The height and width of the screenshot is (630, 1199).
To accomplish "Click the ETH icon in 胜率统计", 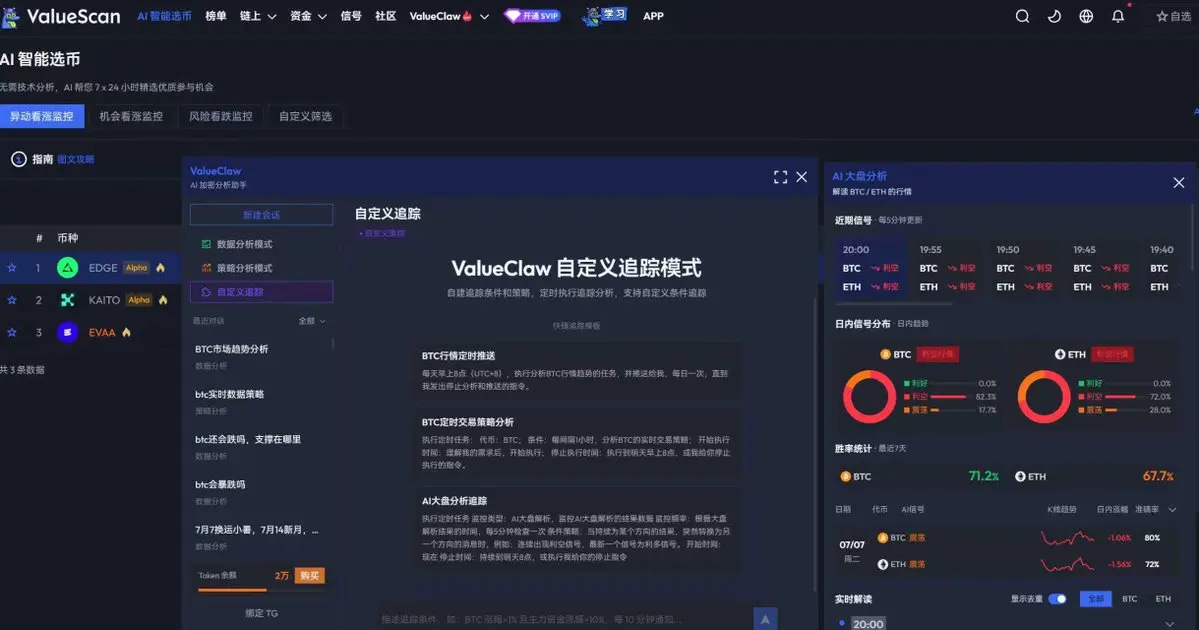I will point(1020,476).
